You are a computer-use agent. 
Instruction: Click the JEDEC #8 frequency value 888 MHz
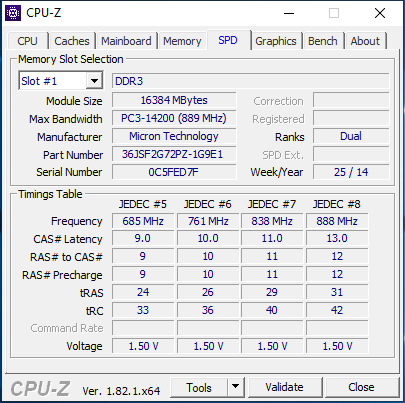(337, 221)
